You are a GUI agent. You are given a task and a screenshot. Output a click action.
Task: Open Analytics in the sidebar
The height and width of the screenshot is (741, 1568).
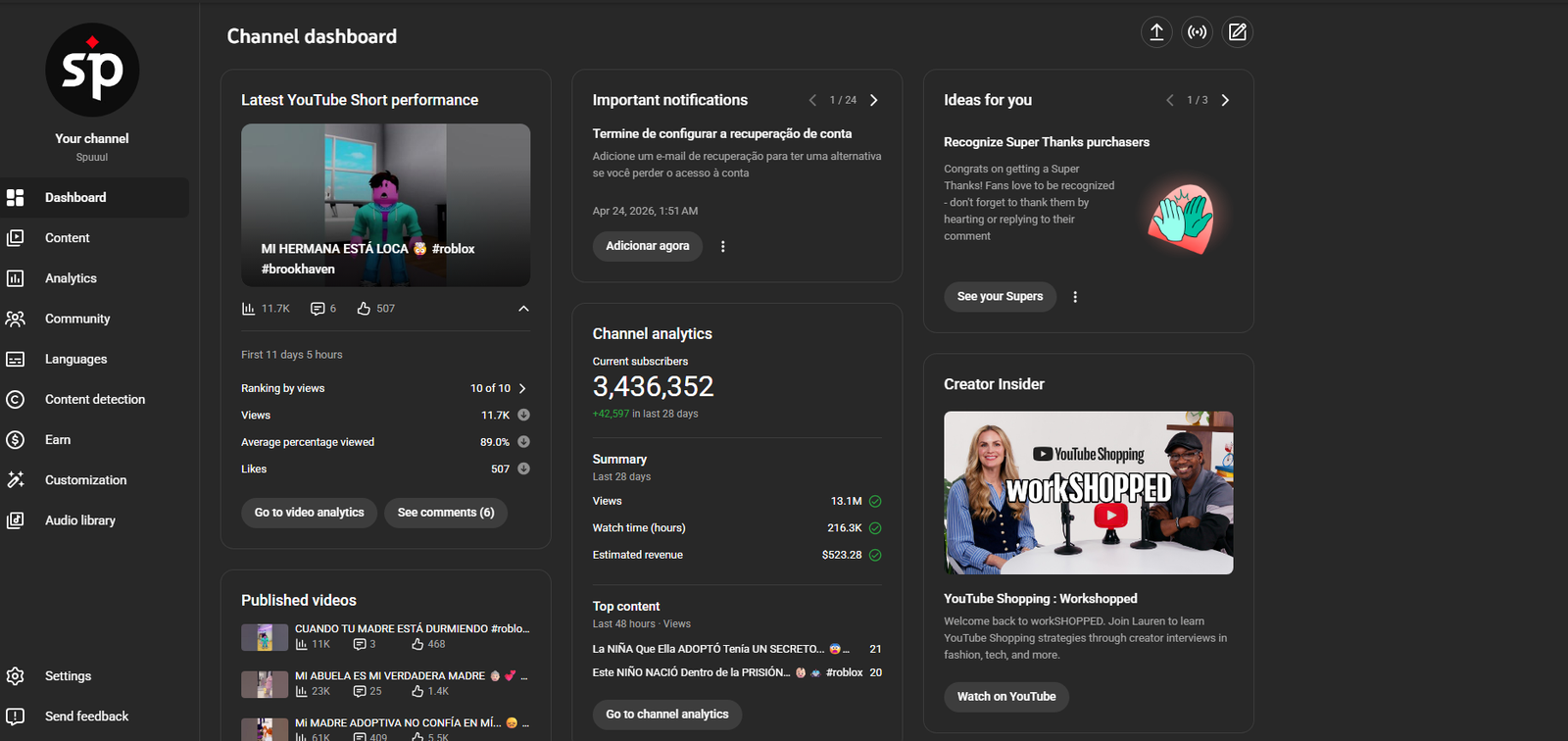pos(71,278)
